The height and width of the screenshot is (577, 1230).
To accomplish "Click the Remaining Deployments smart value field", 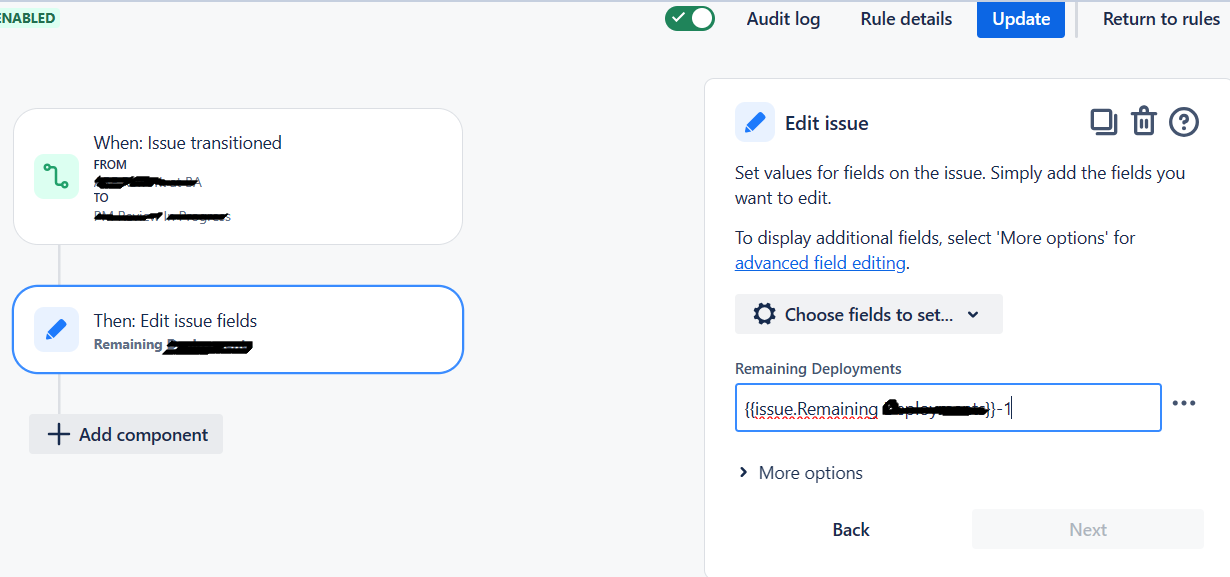I will pos(948,408).
